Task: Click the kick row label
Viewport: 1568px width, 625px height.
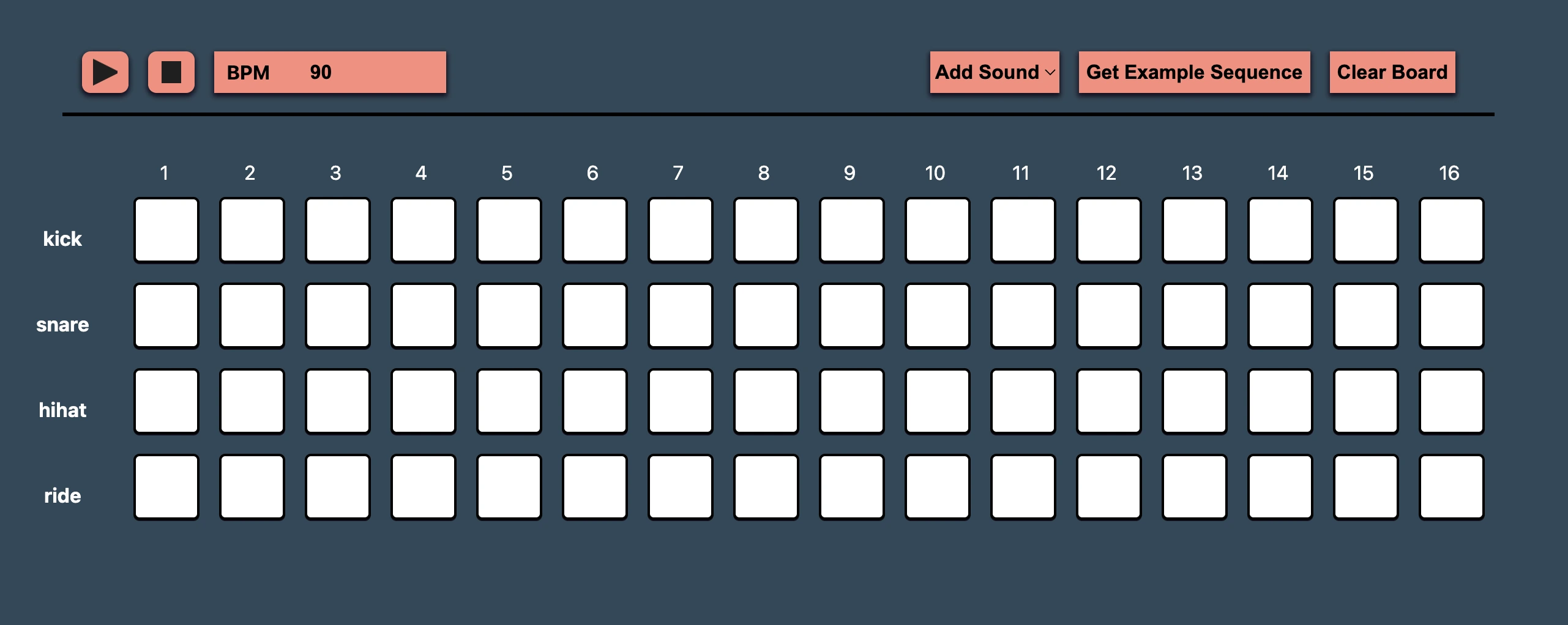Action: [62, 239]
